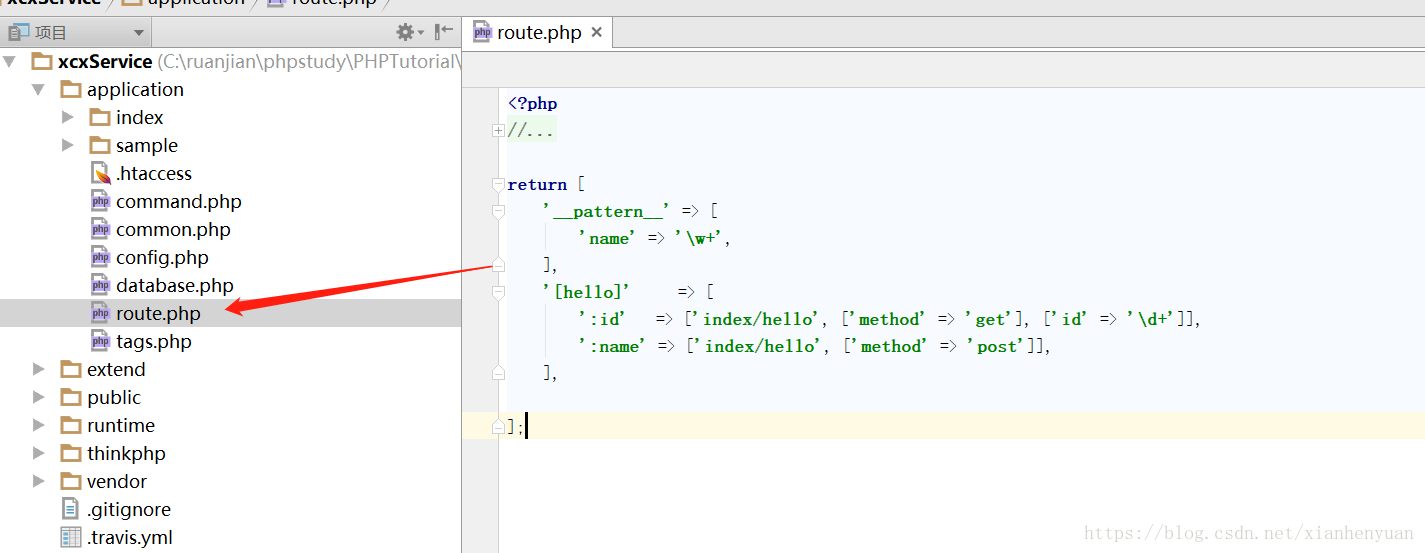Select .travis.yml file in tree
1425x553 pixels.
click(x=130, y=537)
